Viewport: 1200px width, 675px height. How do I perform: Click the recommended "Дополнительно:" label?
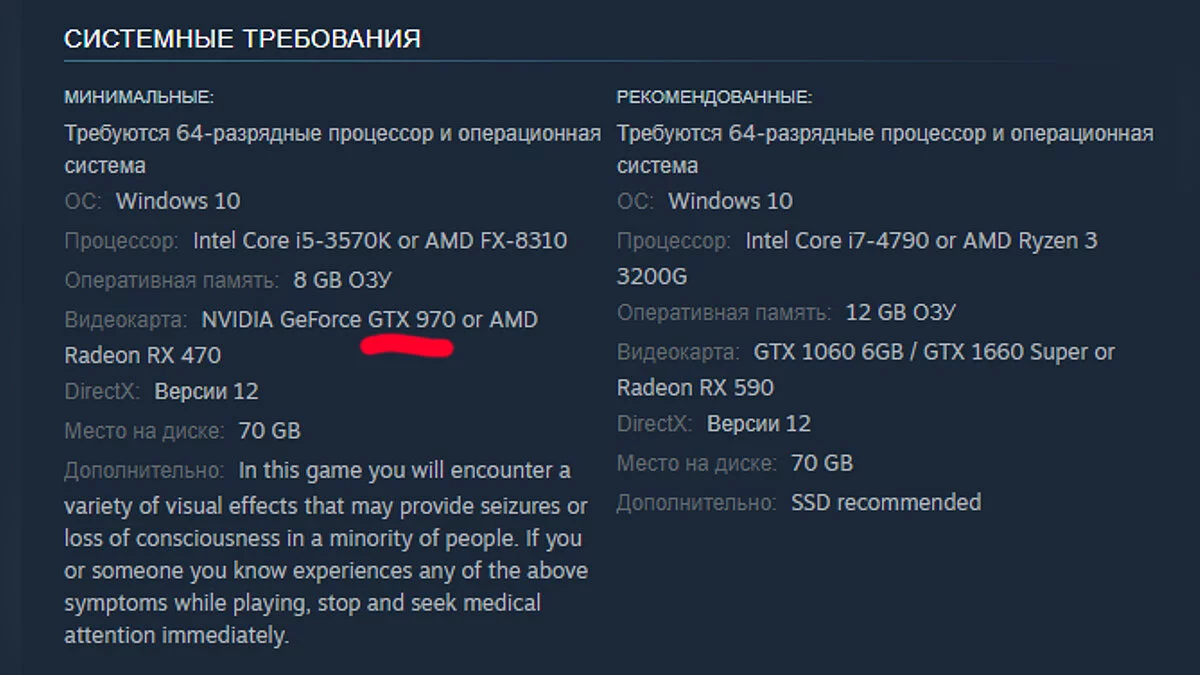click(x=696, y=502)
